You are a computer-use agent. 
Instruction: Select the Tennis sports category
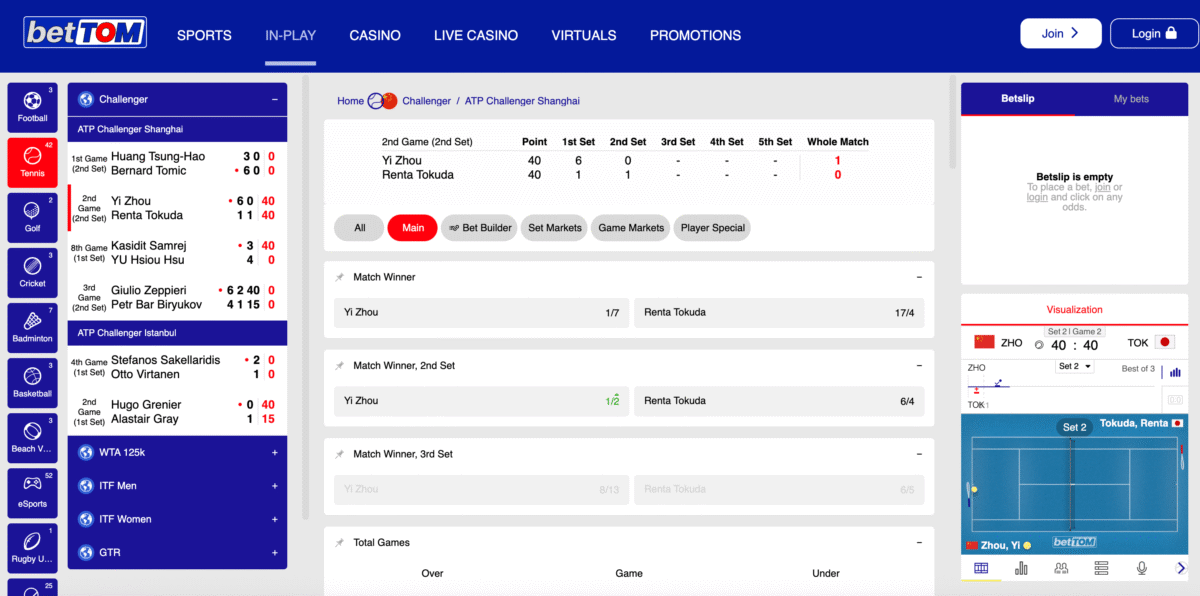[32, 162]
